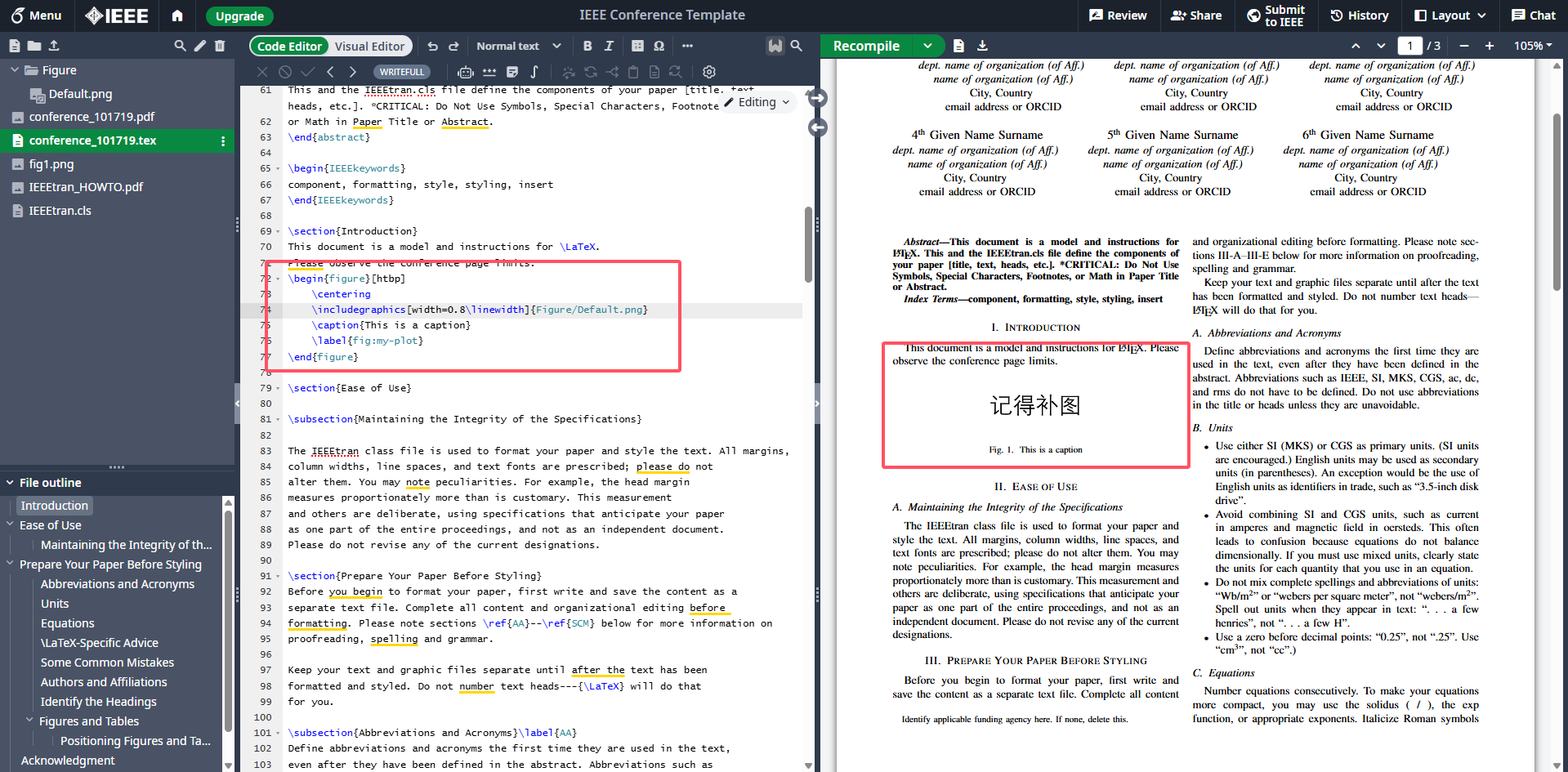
Task: Open Writefull settings gear icon
Action: (x=709, y=72)
